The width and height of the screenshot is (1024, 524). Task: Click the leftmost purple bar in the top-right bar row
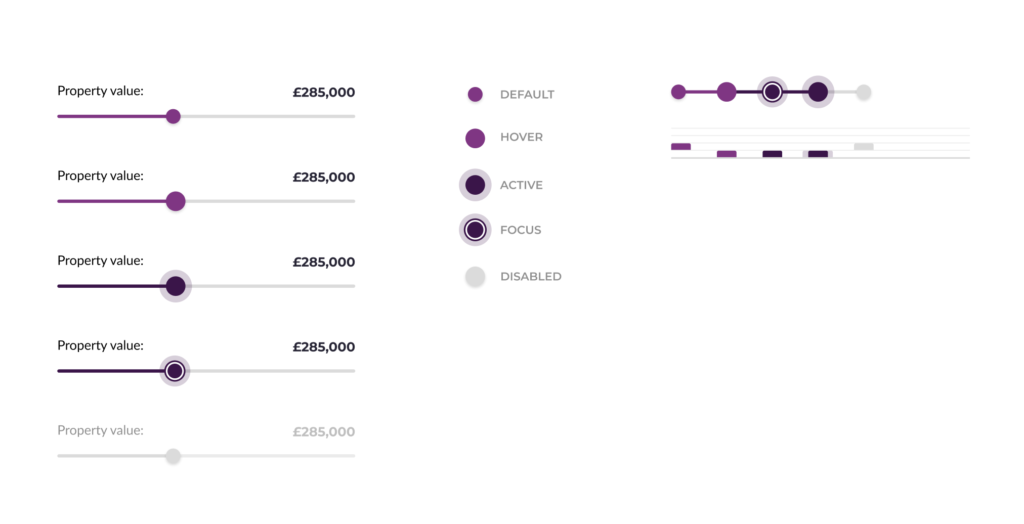click(681, 147)
